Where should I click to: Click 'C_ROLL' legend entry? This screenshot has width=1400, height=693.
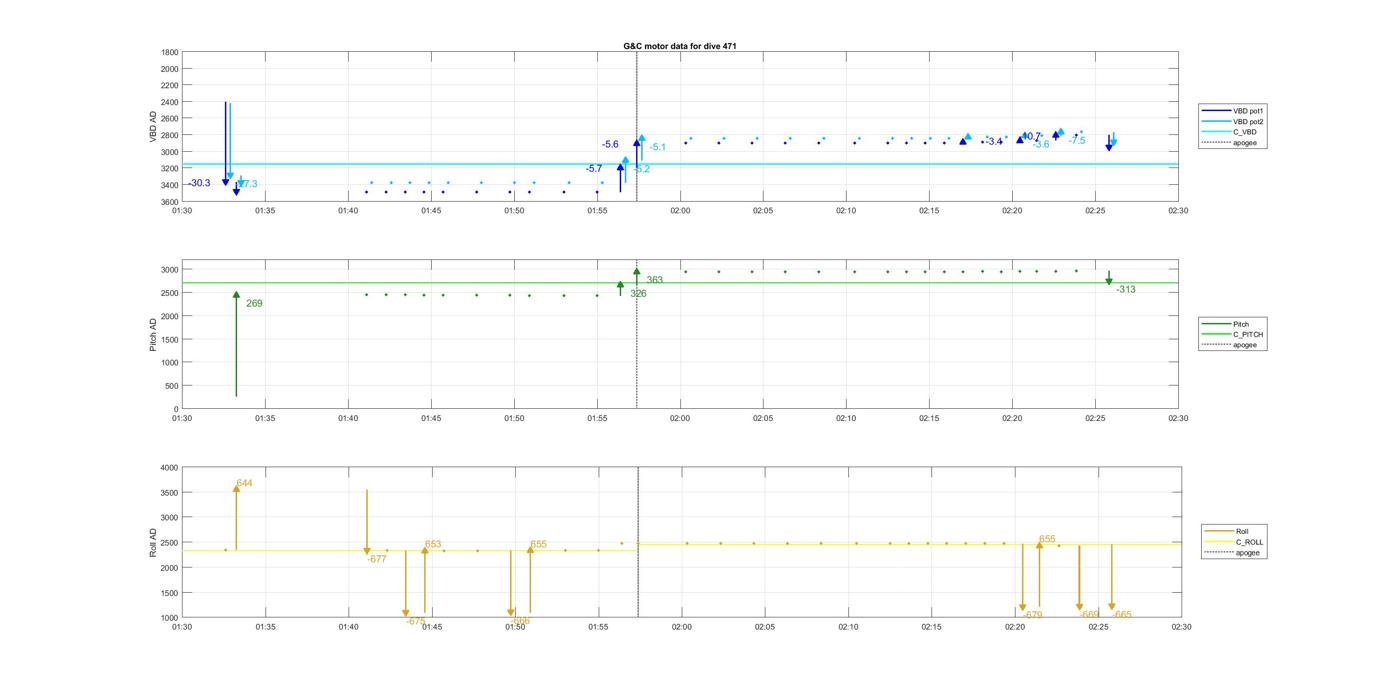click(1249, 542)
